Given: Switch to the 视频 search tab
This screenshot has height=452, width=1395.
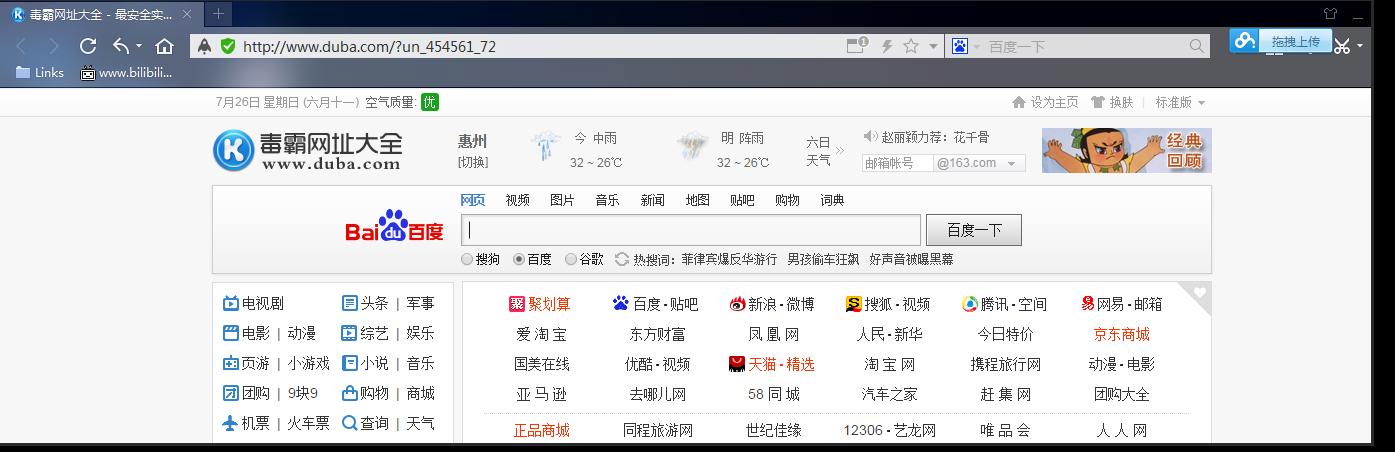Looking at the screenshot, I should (x=517, y=200).
